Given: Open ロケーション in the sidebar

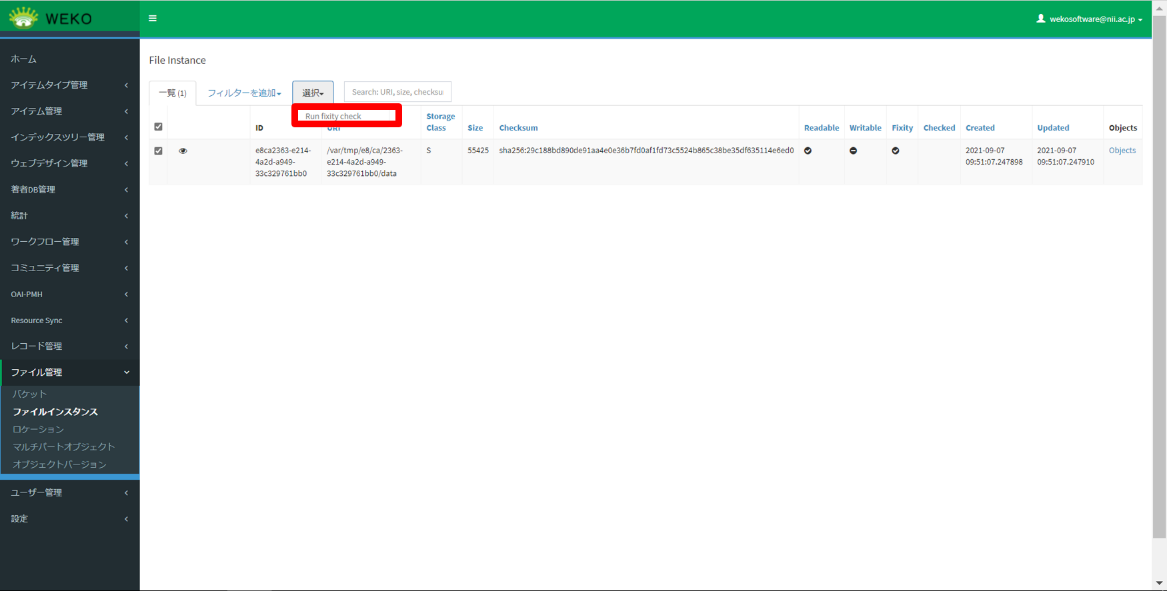Looking at the screenshot, I should coord(38,429).
